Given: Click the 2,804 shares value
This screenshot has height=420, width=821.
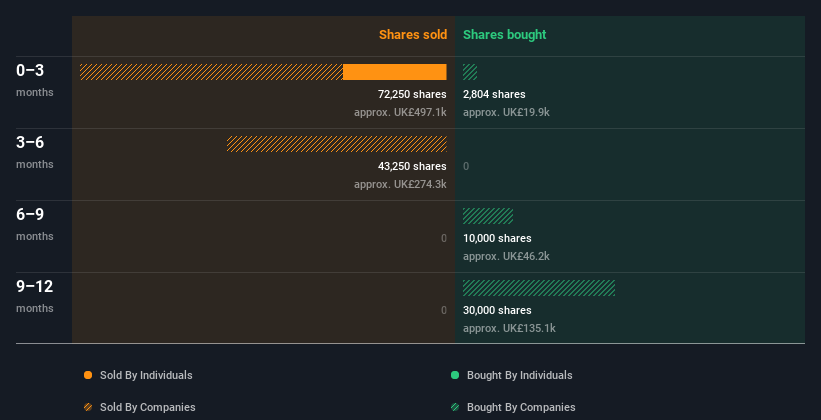Looking at the screenshot, I should (494, 94).
